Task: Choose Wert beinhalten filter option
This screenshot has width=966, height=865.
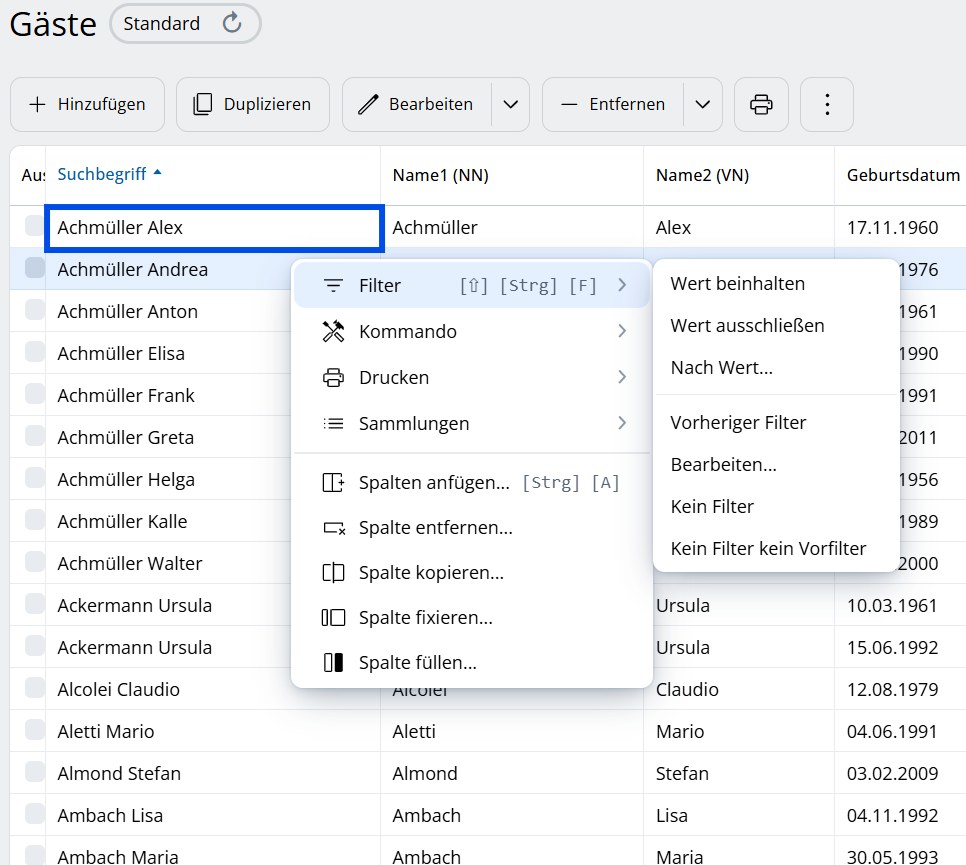Action: (x=776, y=283)
